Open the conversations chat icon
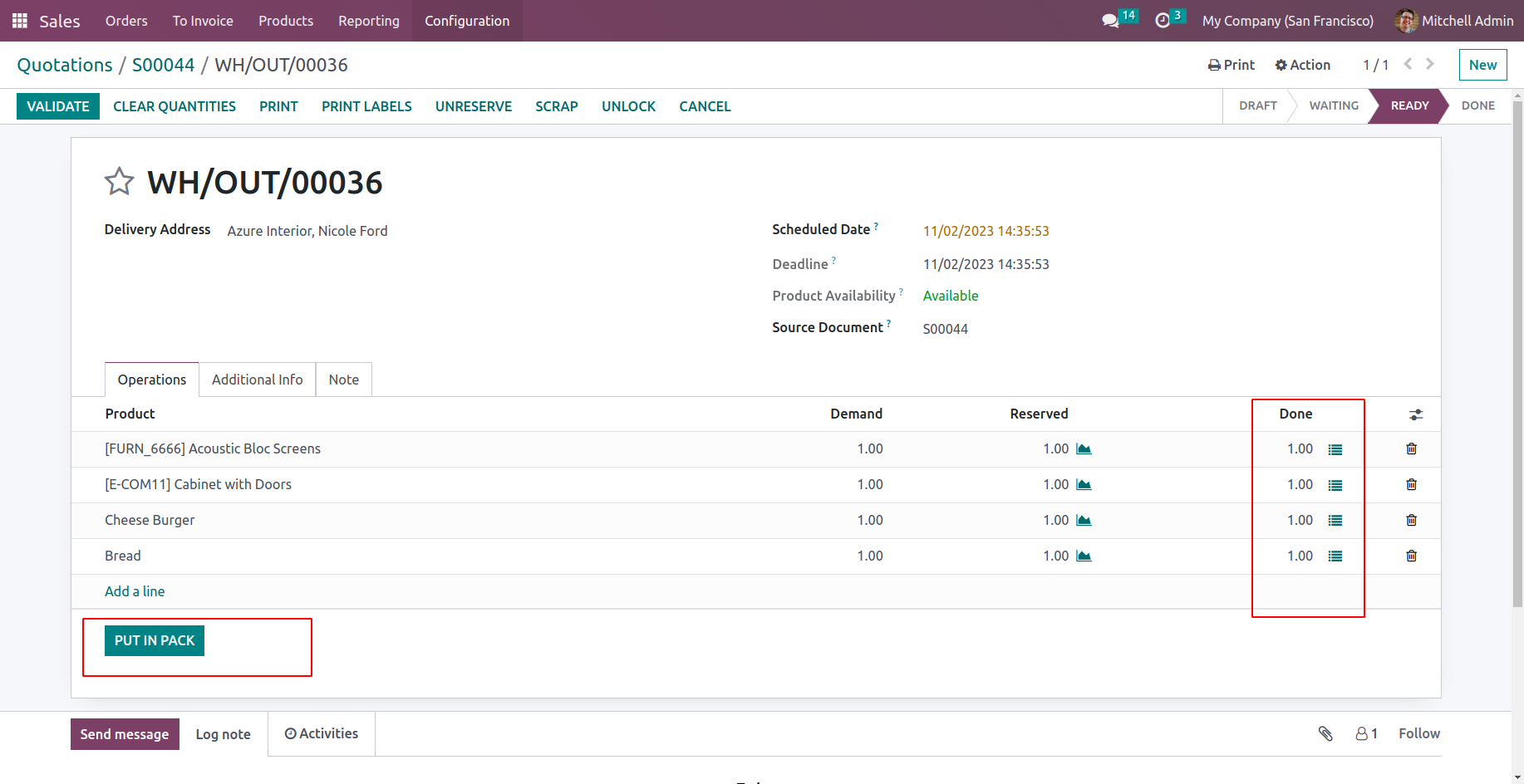The height and width of the screenshot is (784, 1524). pos(1110,21)
